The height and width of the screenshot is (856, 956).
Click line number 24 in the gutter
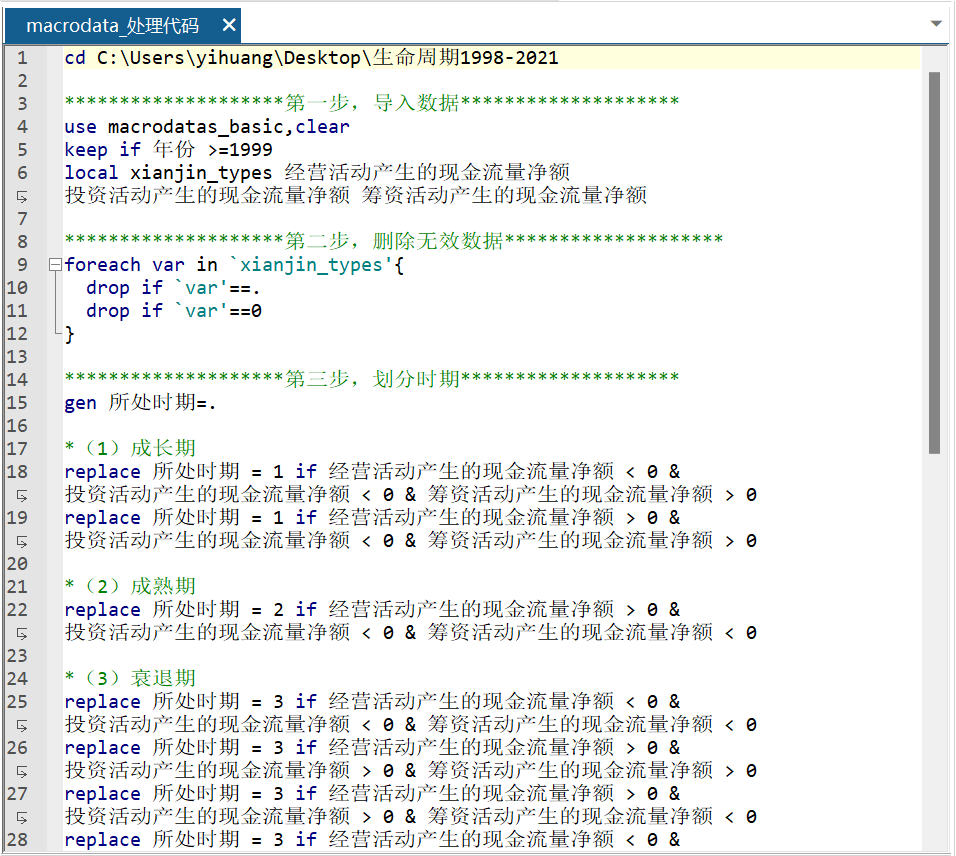pyautogui.click(x=18, y=679)
